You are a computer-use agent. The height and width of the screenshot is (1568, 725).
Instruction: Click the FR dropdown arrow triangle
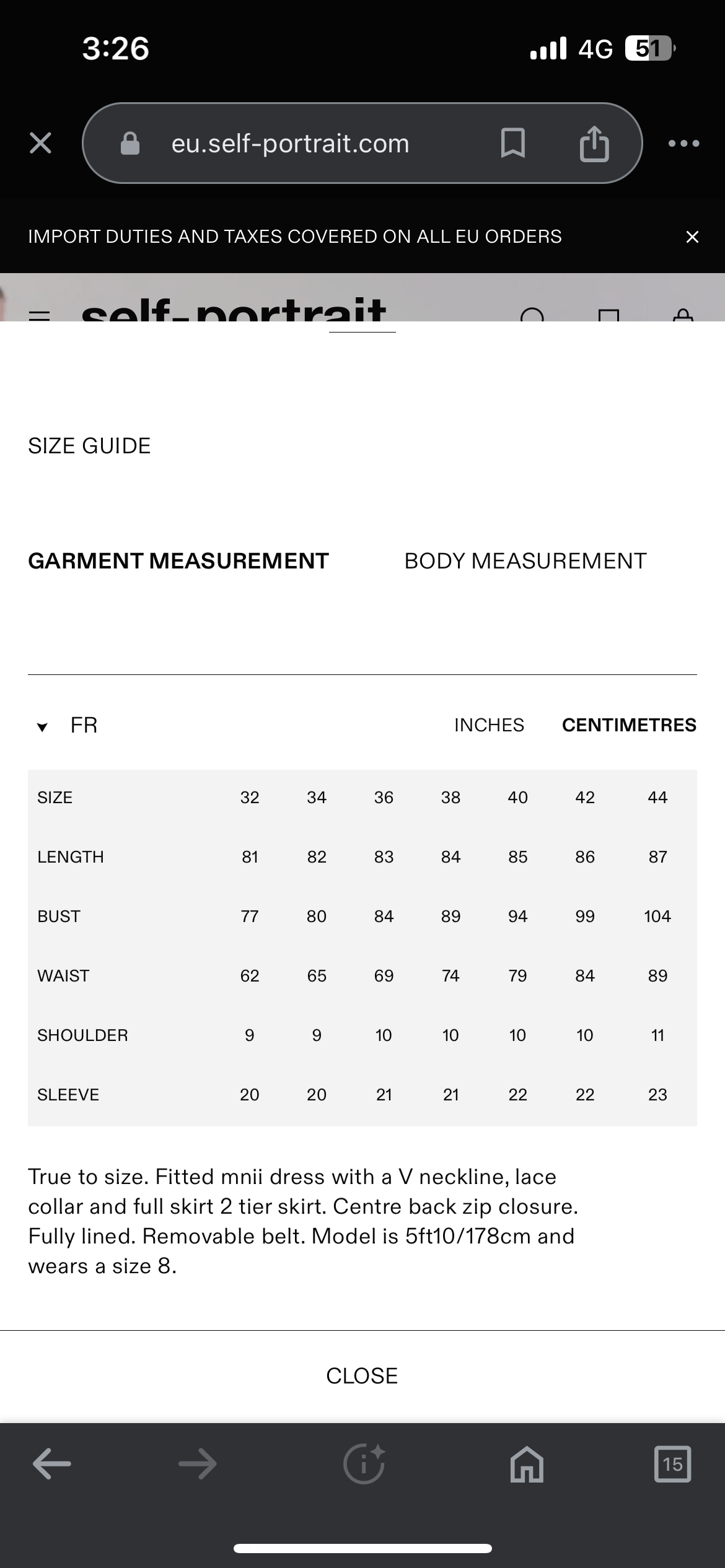tap(42, 727)
